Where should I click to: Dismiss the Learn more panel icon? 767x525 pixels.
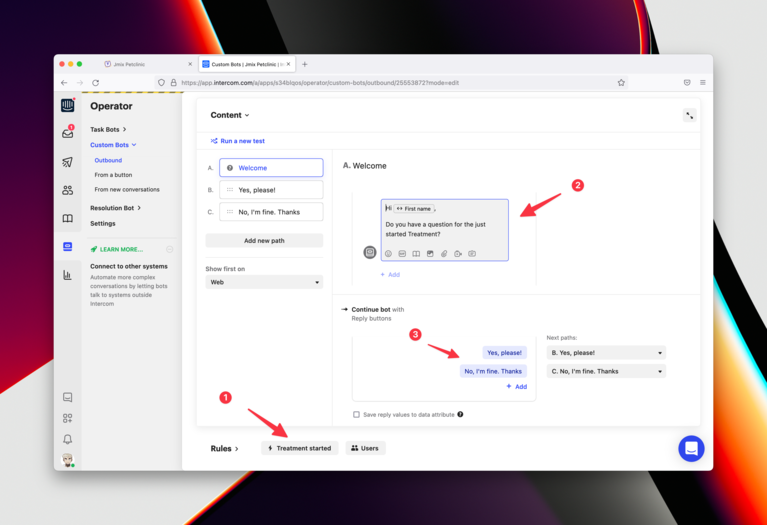[170, 249]
